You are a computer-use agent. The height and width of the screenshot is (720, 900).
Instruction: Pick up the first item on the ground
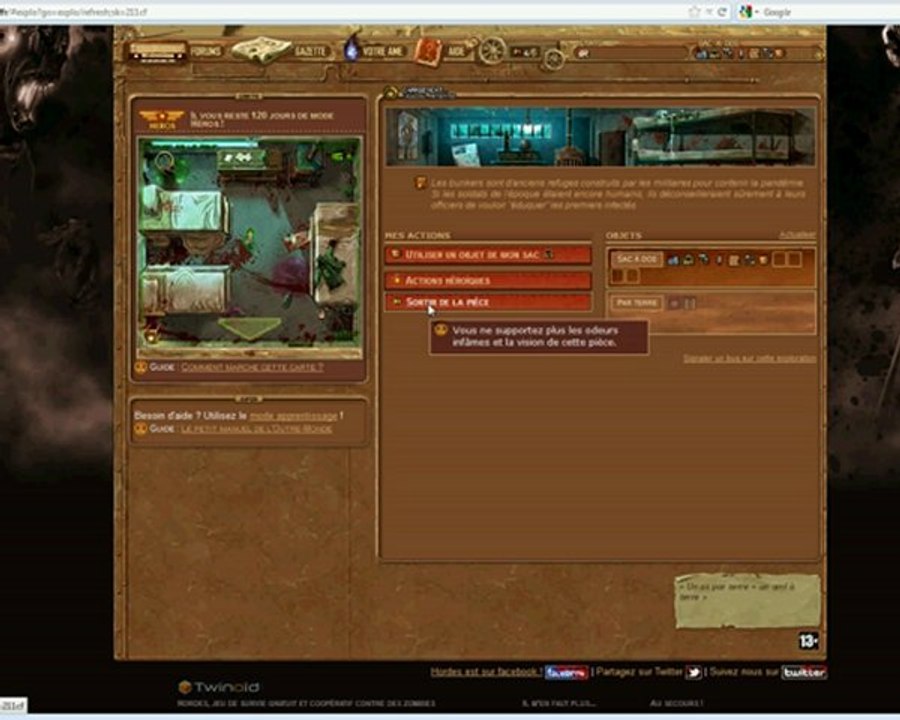(x=674, y=304)
